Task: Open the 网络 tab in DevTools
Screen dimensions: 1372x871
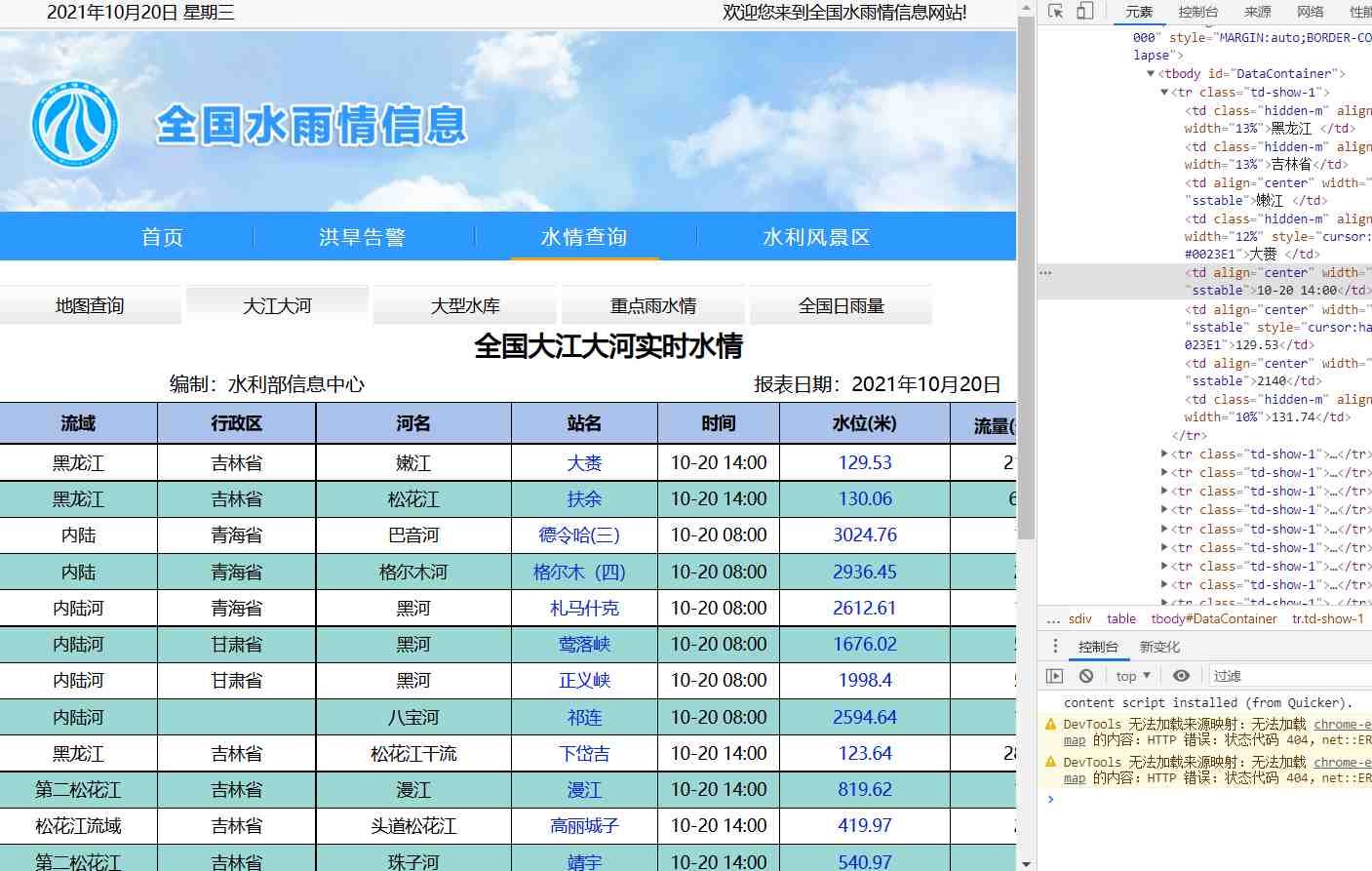Action: (x=1311, y=12)
